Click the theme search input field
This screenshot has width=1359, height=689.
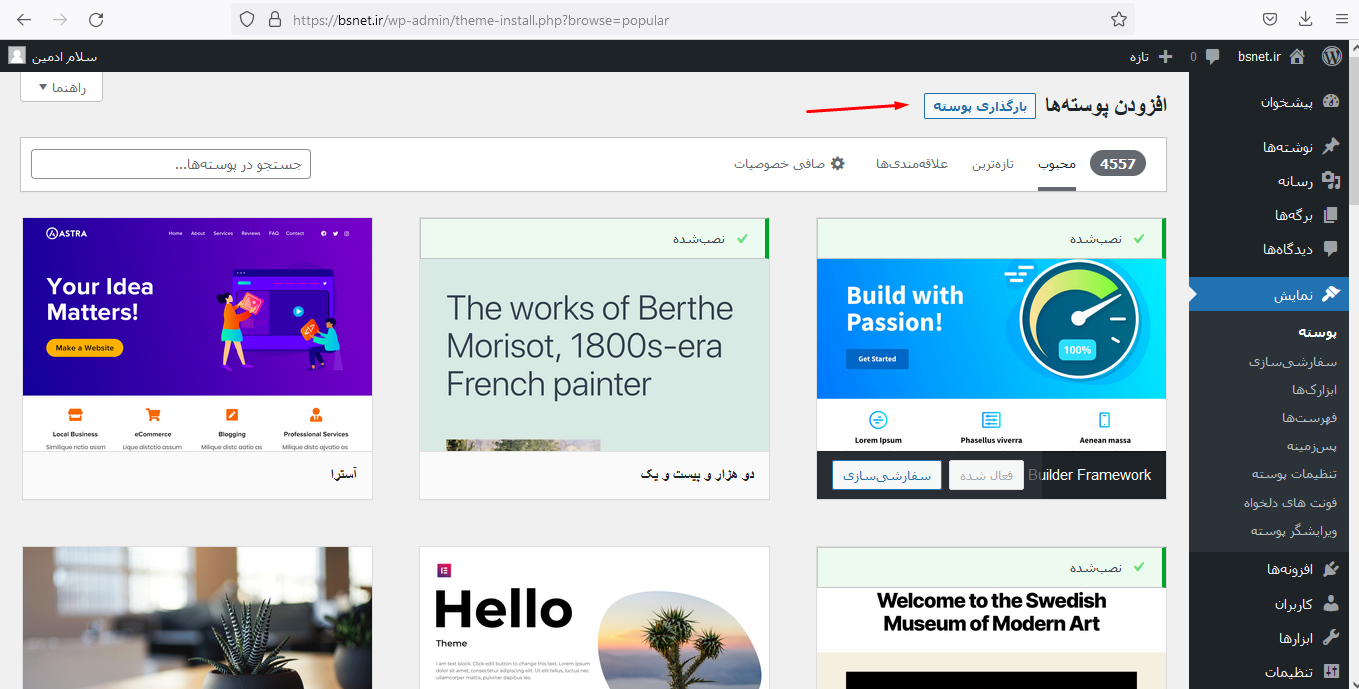coord(171,164)
